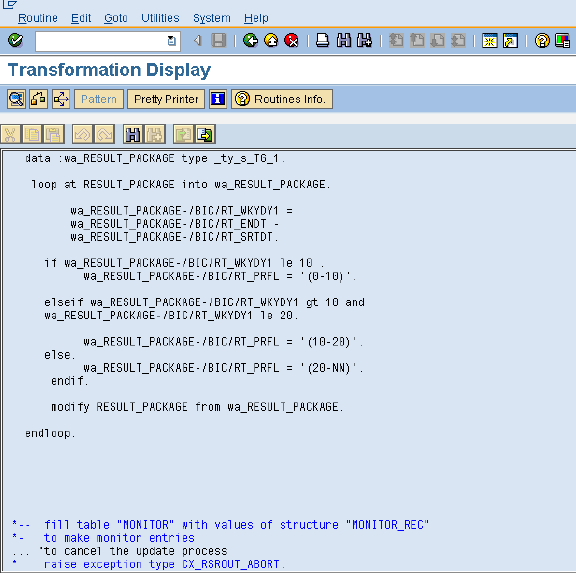Click the yellow Help question mark icon

[x=542, y=40]
